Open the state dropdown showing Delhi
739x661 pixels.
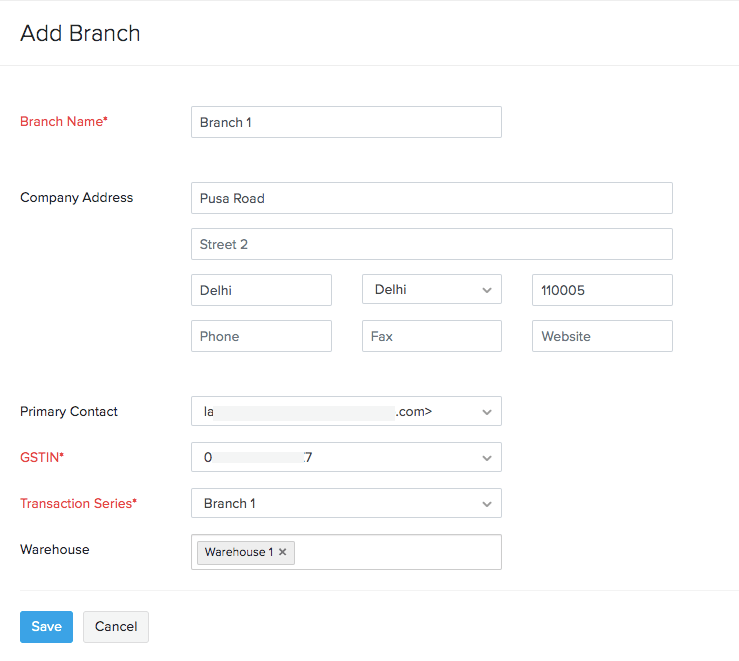tap(431, 290)
